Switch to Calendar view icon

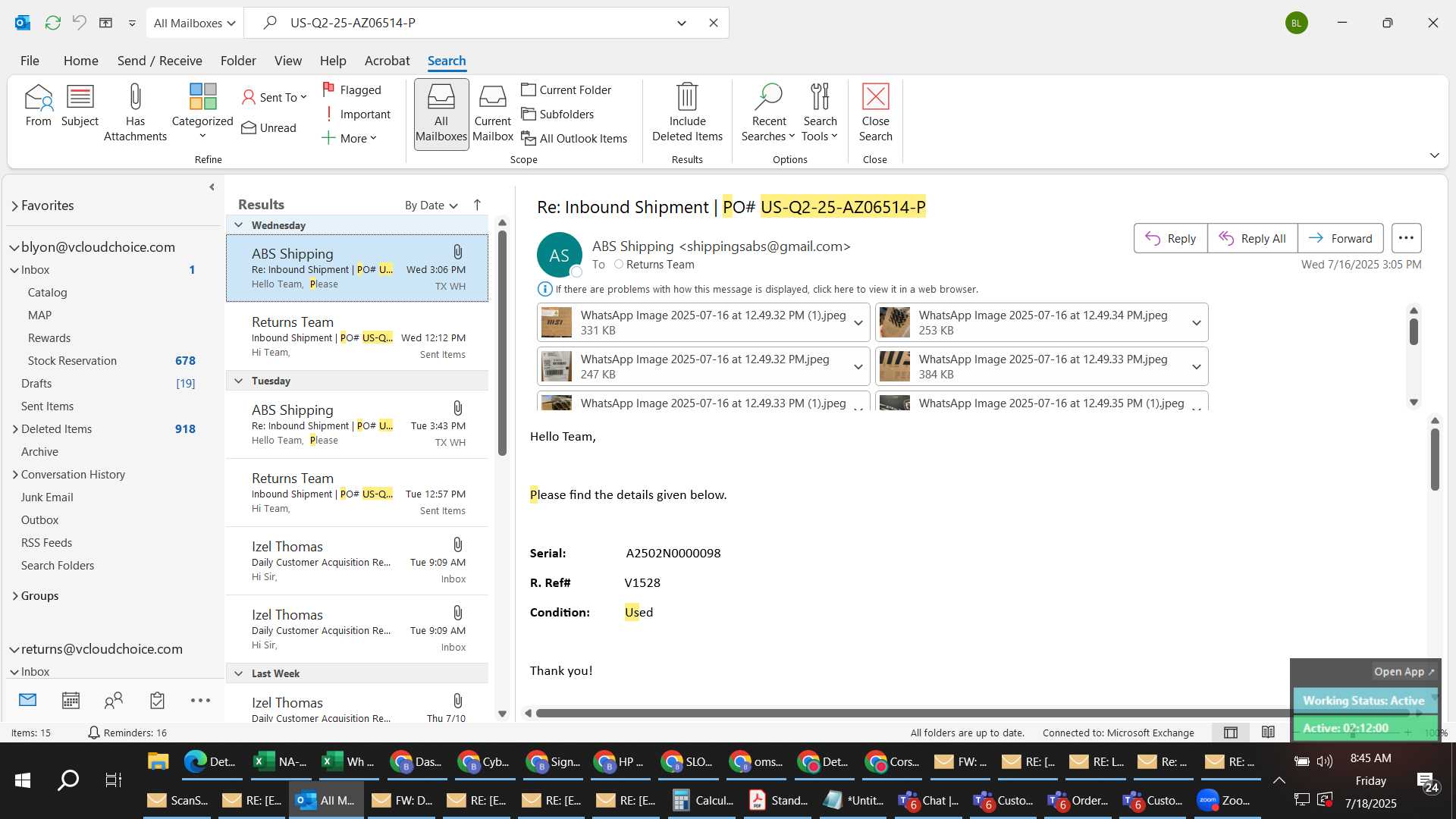[71, 701]
